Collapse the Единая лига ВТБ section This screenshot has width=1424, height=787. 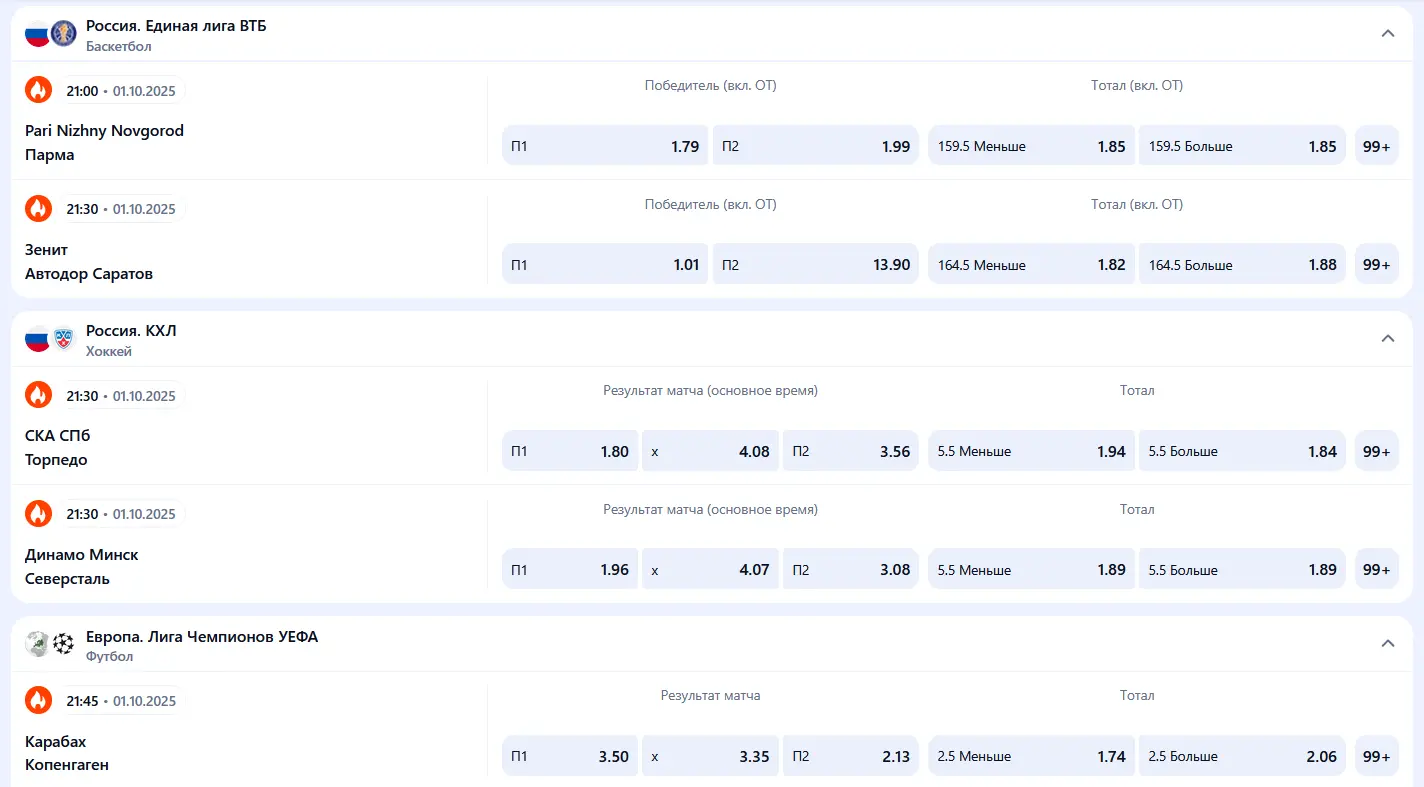[x=1387, y=33]
